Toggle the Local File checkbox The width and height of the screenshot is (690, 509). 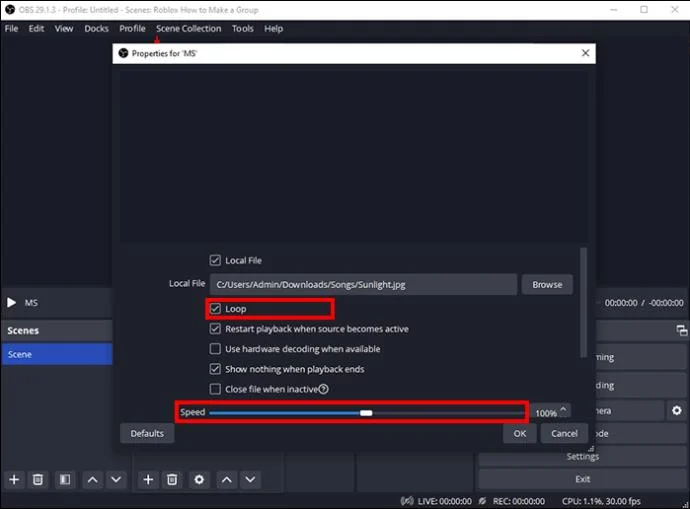(x=215, y=260)
